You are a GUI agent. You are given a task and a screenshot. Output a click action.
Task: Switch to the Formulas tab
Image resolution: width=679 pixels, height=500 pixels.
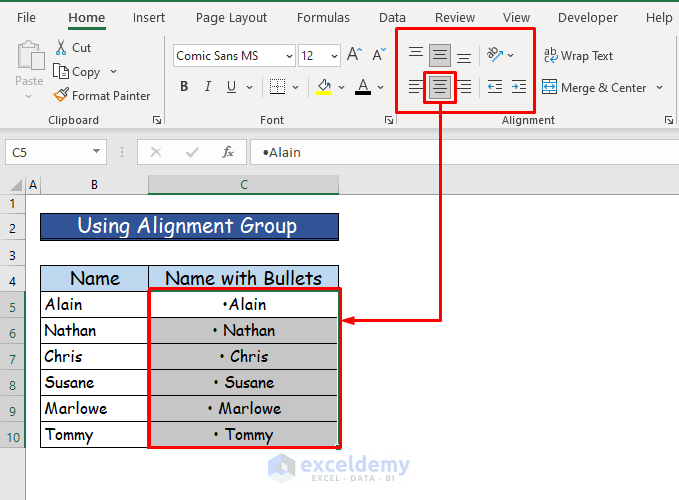pos(323,17)
